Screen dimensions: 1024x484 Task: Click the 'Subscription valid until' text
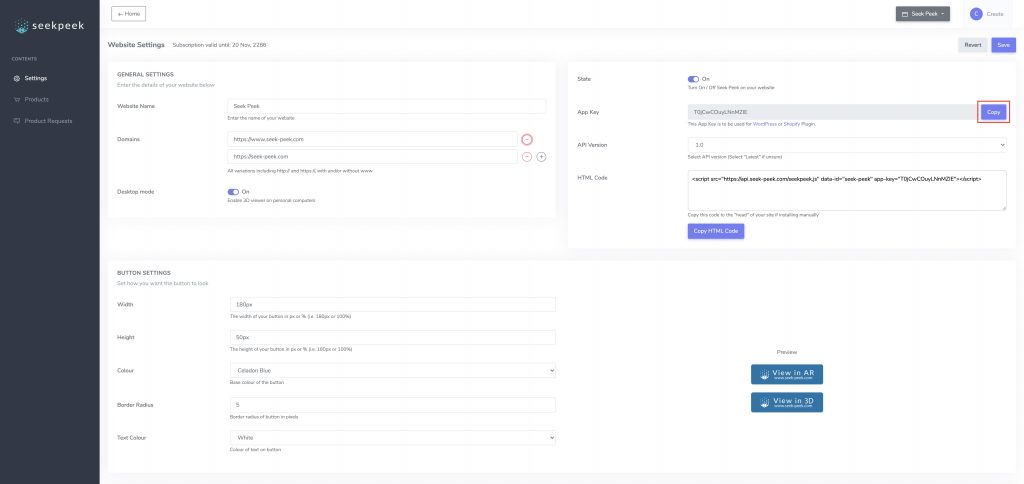219,45
